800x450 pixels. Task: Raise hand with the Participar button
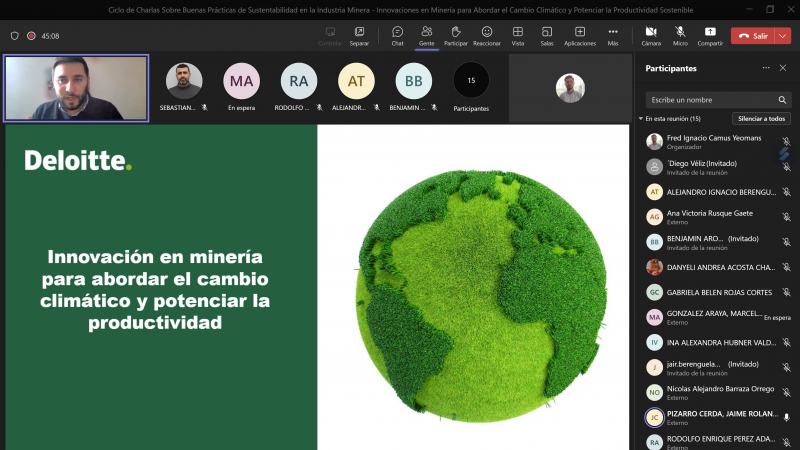456,36
